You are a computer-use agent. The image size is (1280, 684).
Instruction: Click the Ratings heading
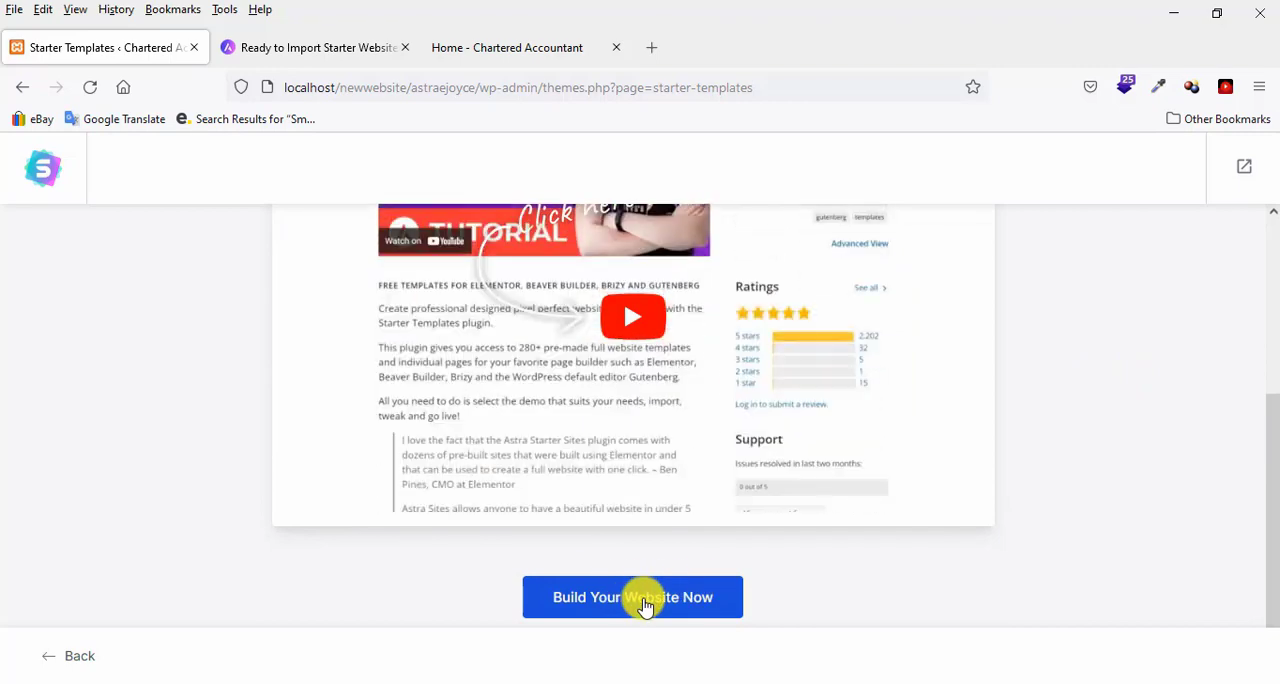tap(757, 287)
